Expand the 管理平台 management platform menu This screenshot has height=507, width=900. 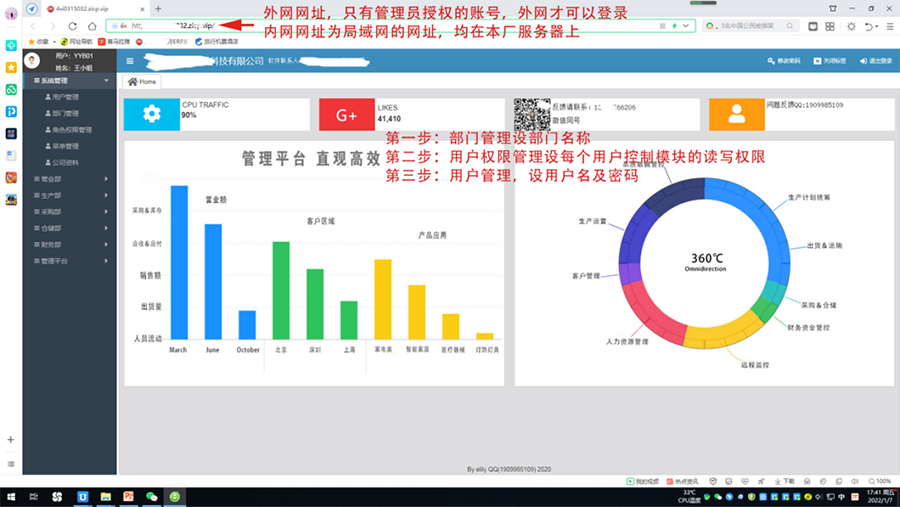click(x=69, y=261)
